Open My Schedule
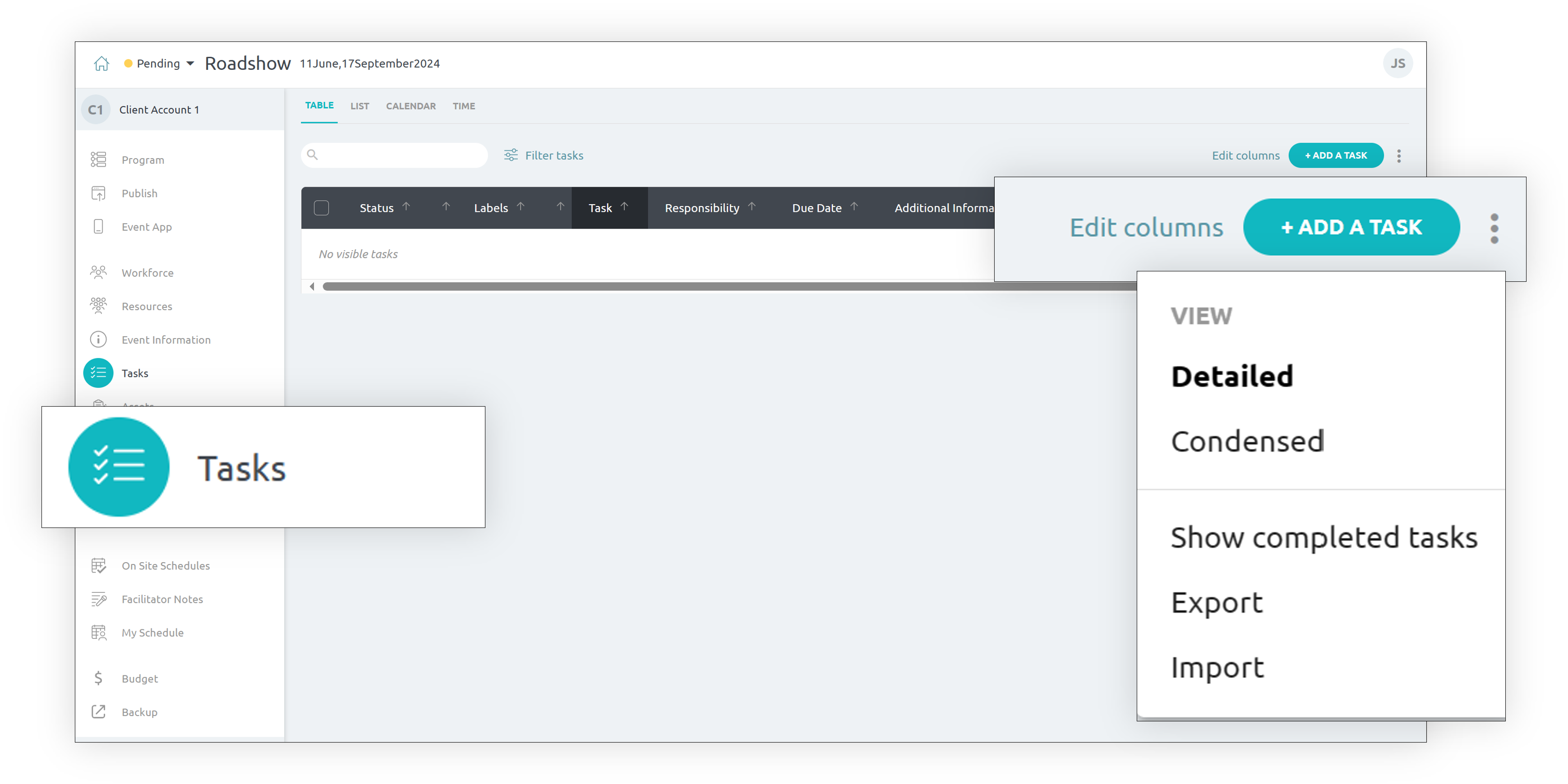The image size is (1568, 784). [152, 633]
